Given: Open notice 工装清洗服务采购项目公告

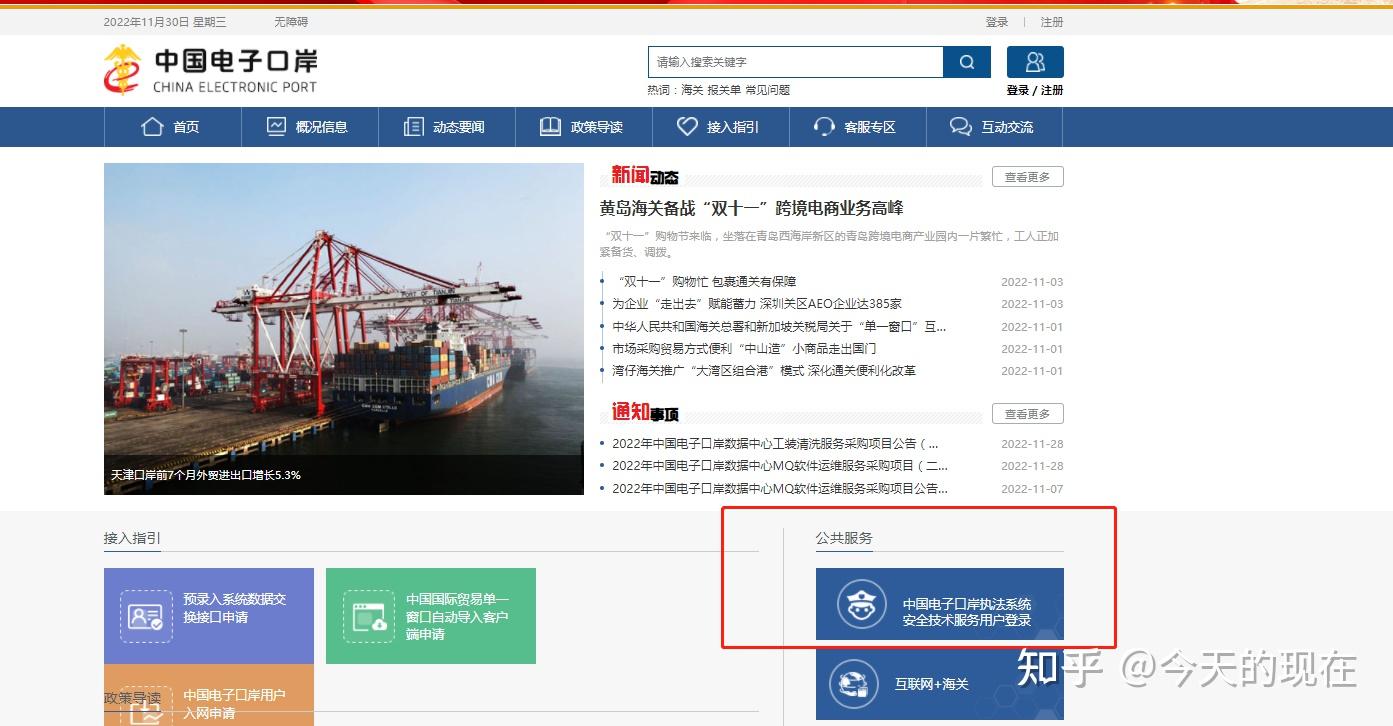Looking at the screenshot, I should point(775,444).
